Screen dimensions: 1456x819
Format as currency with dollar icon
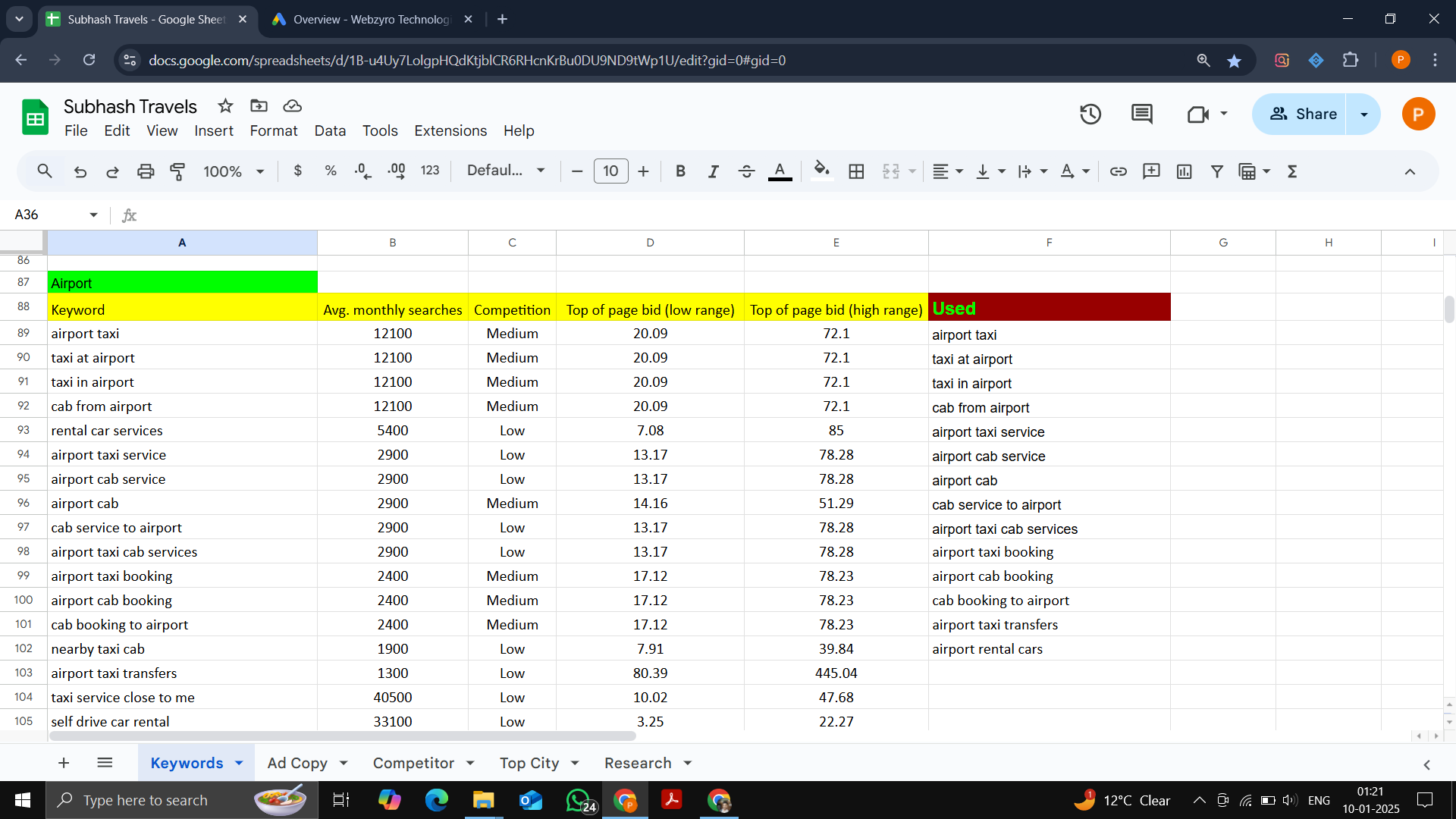click(298, 171)
